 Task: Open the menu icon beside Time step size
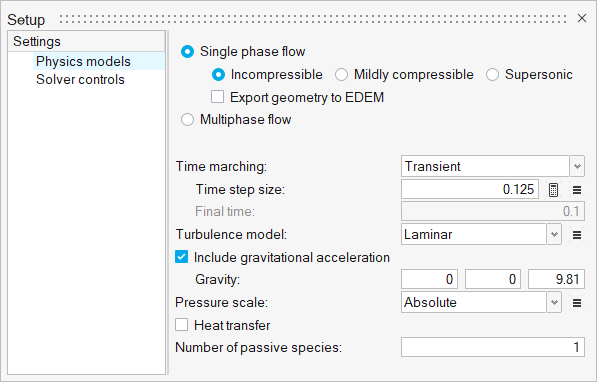click(x=577, y=190)
